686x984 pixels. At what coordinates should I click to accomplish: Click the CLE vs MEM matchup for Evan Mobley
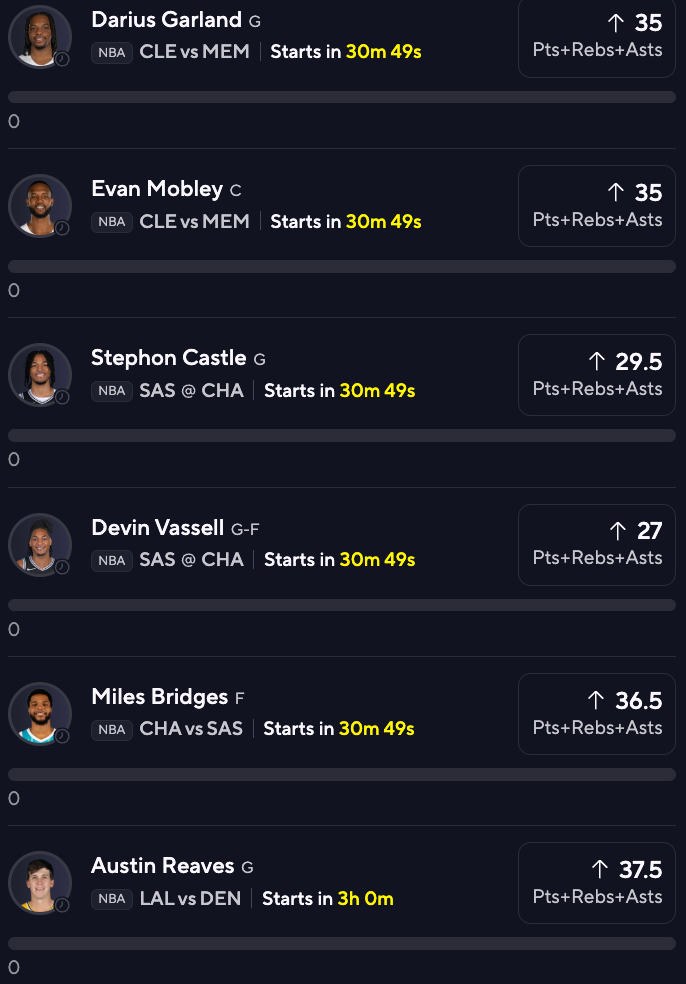point(195,222)
